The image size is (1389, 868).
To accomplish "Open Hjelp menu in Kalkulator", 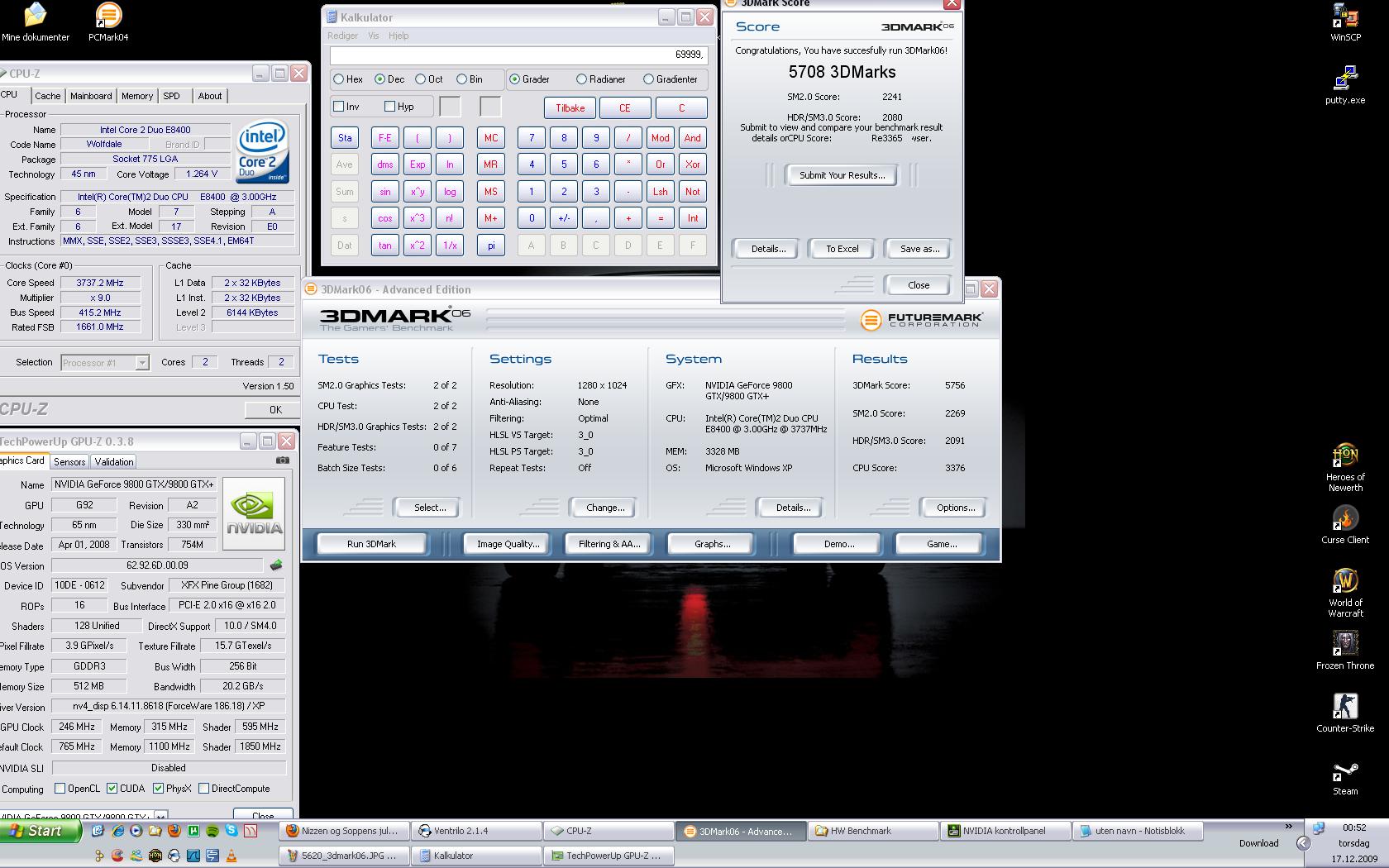I will click(399, 36).
